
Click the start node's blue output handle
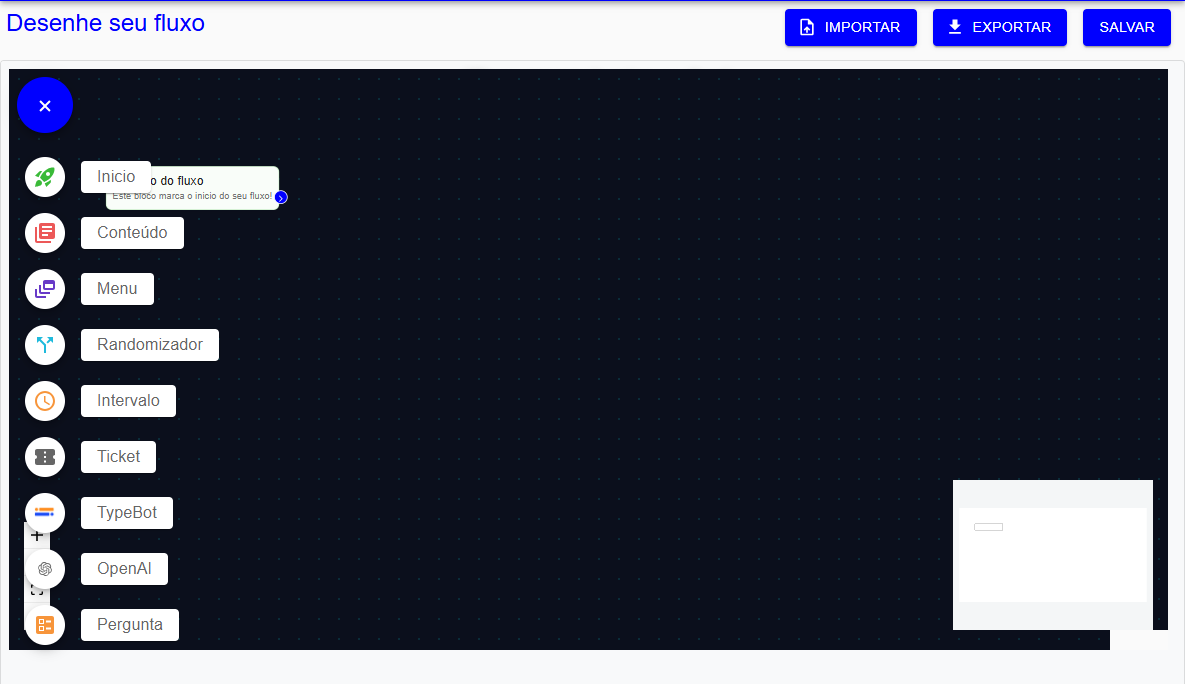point(281,198)
